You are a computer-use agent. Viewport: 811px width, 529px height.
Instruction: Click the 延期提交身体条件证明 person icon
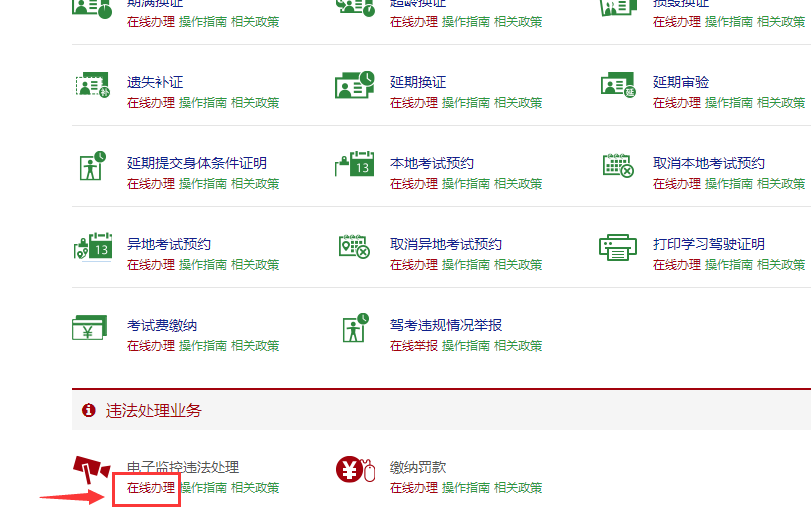[93, 166]
